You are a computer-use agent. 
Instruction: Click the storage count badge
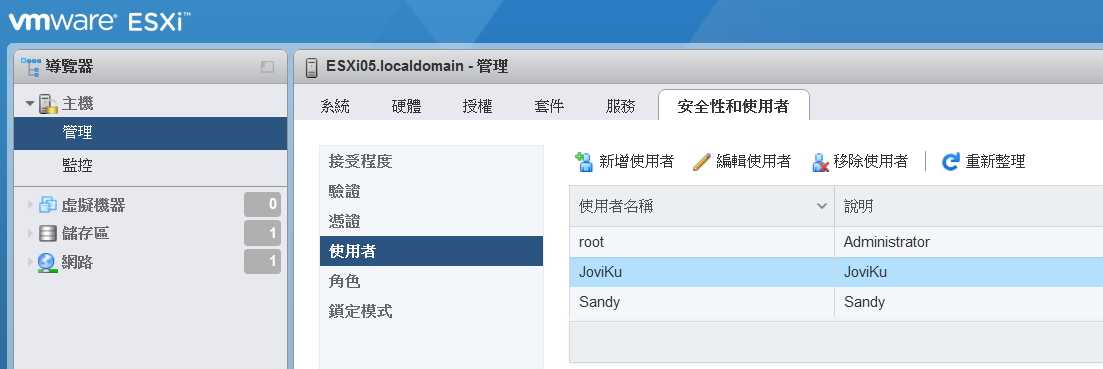tap(262, 233)
